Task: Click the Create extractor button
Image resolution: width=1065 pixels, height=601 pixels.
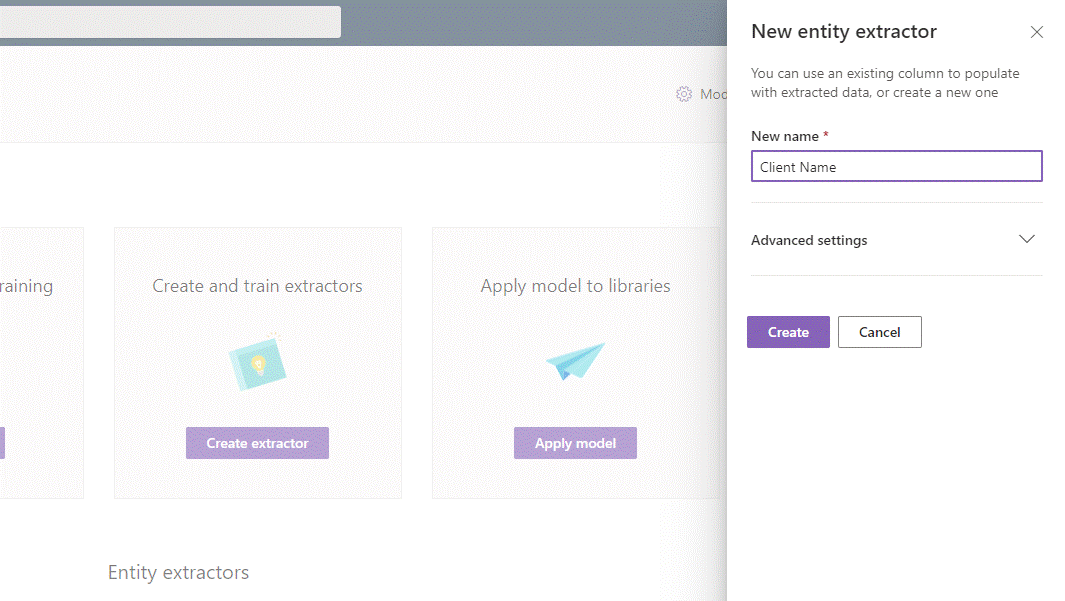Action: [257, 443]
